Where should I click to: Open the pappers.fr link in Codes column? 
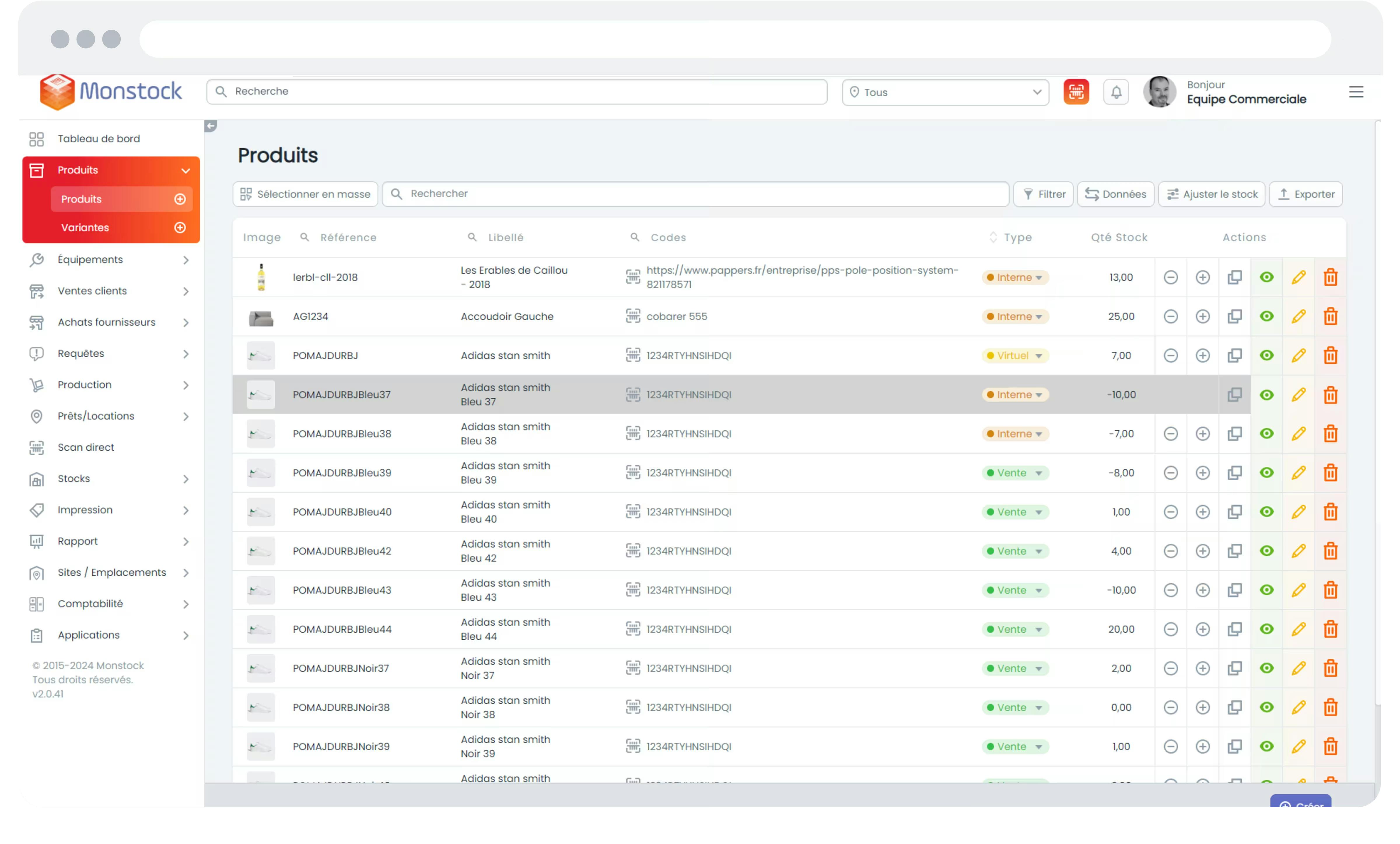point(802,277)
